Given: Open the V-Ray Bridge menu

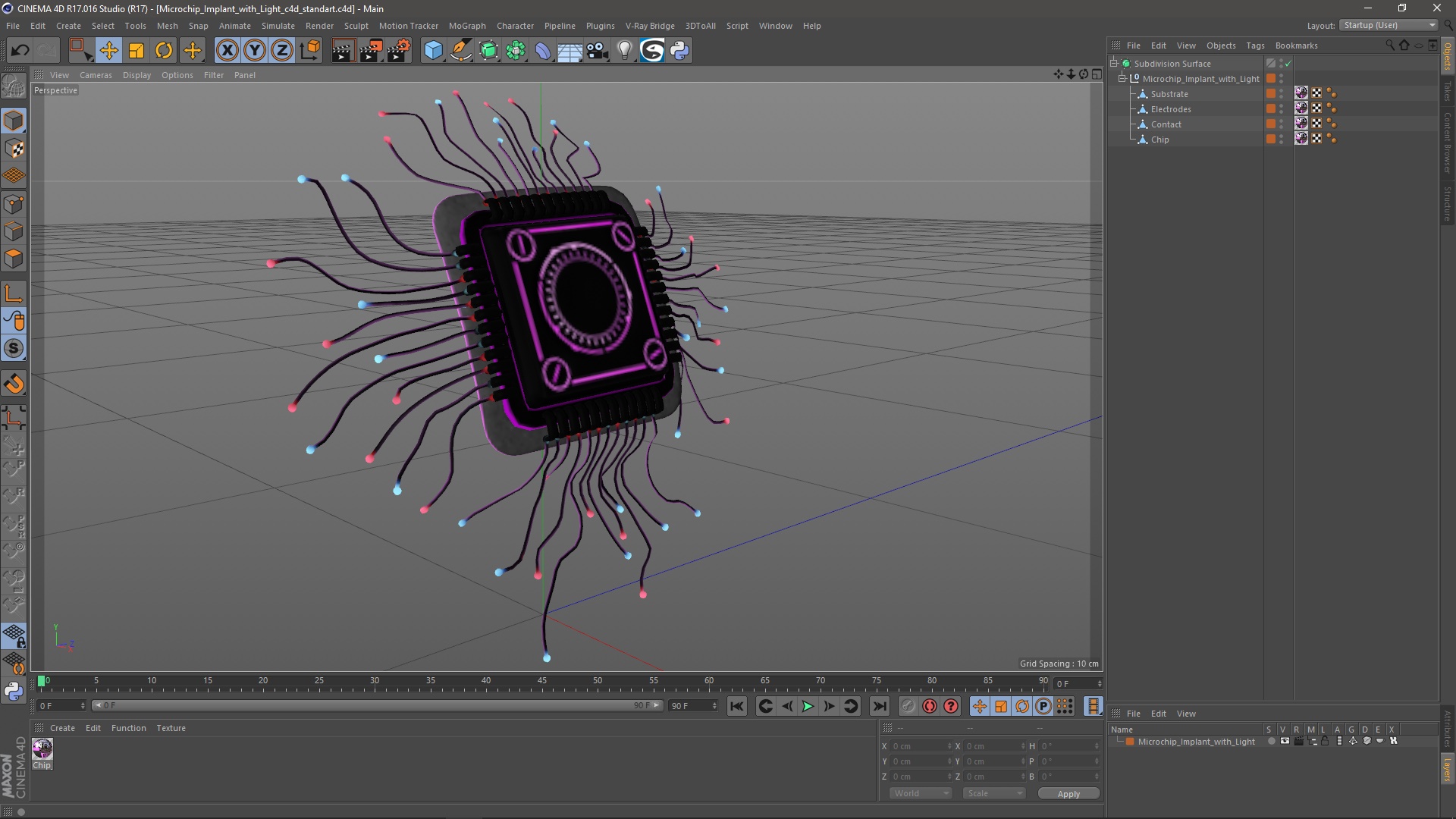Looking at the screenshot, I should (650, 26).
